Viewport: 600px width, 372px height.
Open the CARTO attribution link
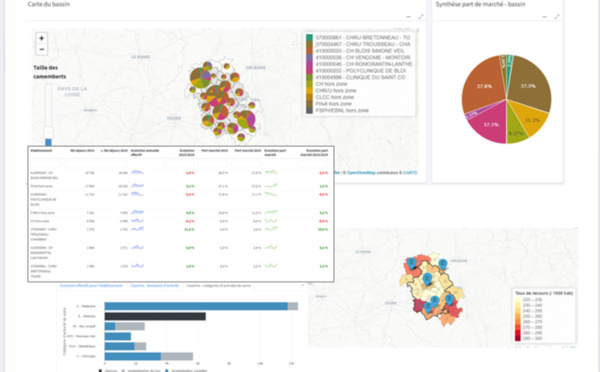click(x=410, y=173)
